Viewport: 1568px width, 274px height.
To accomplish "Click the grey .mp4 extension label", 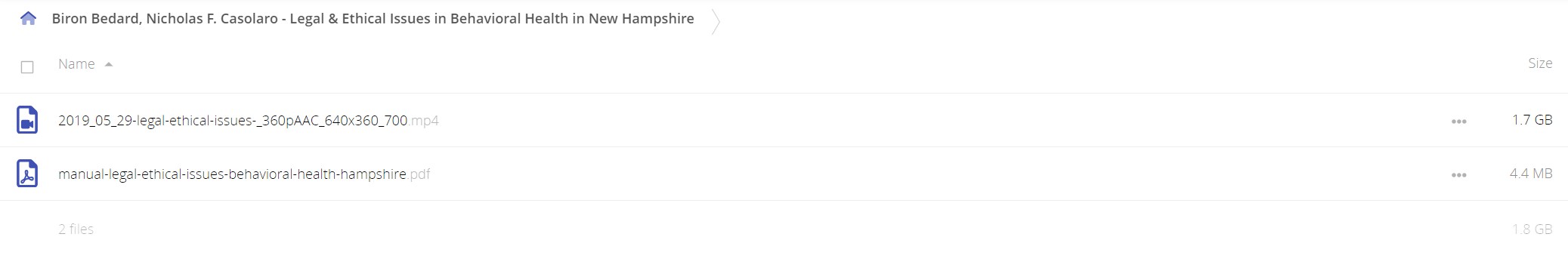I will click(425, 121).
